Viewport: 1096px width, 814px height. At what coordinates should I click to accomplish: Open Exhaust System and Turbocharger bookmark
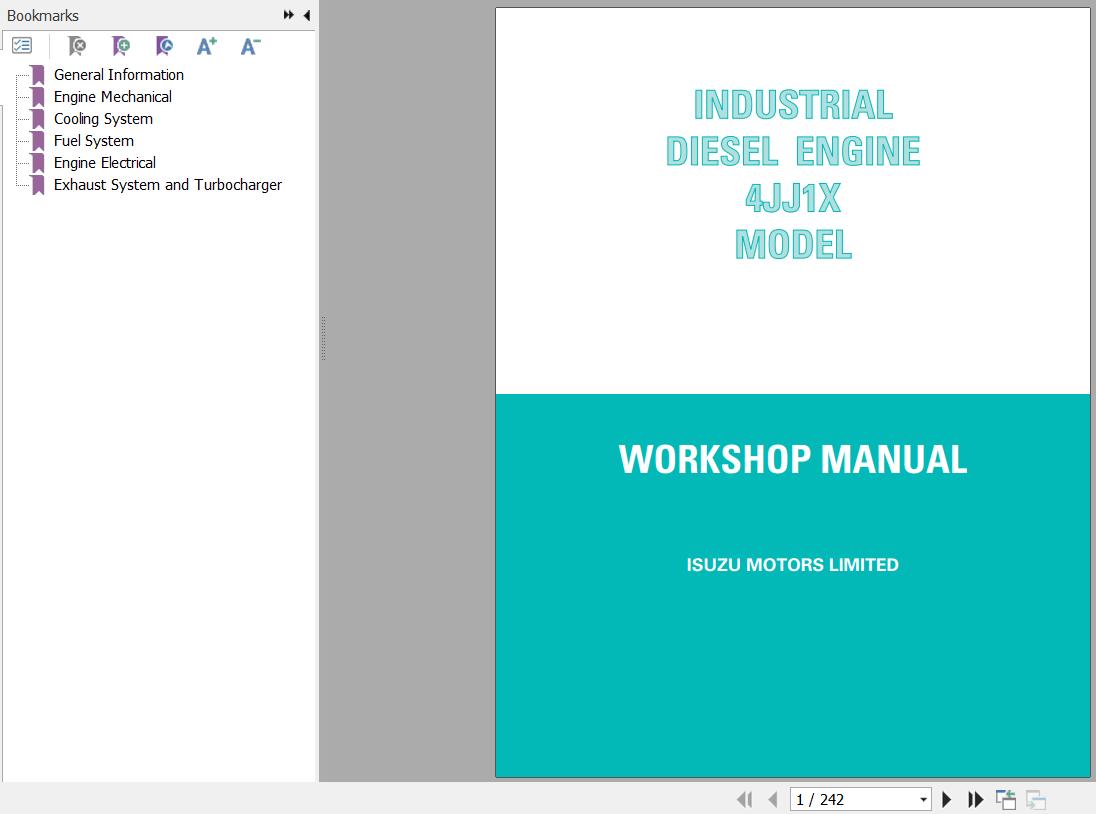point(167,185)
